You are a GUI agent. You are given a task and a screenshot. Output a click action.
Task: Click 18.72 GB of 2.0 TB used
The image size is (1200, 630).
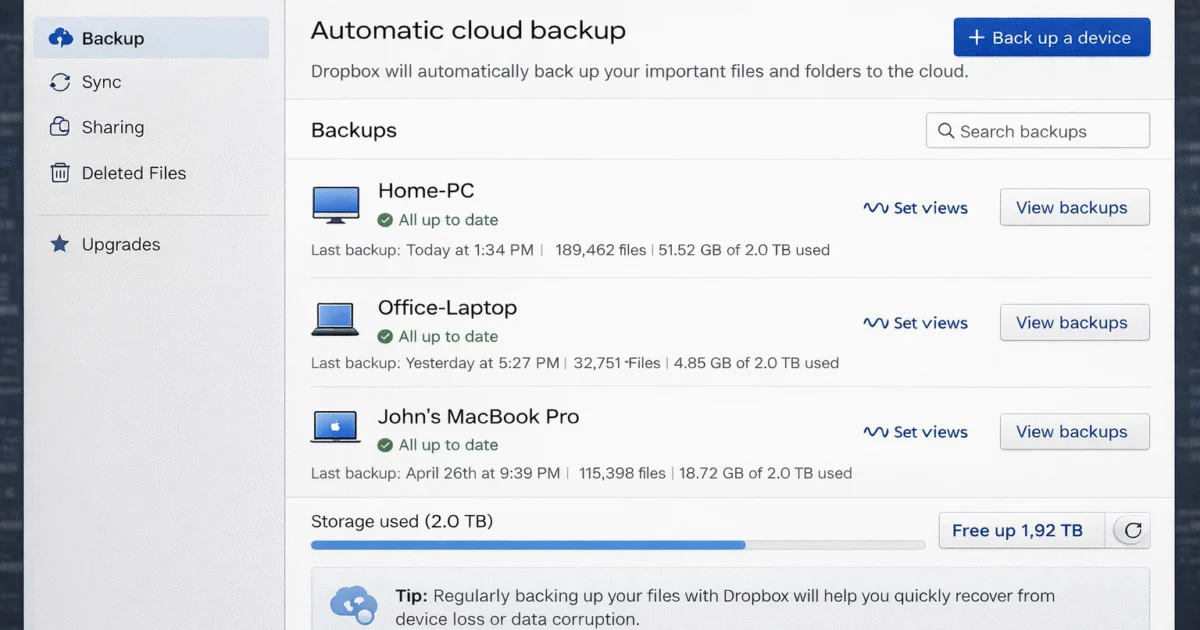pyautogui.click(x=766, y=473)
